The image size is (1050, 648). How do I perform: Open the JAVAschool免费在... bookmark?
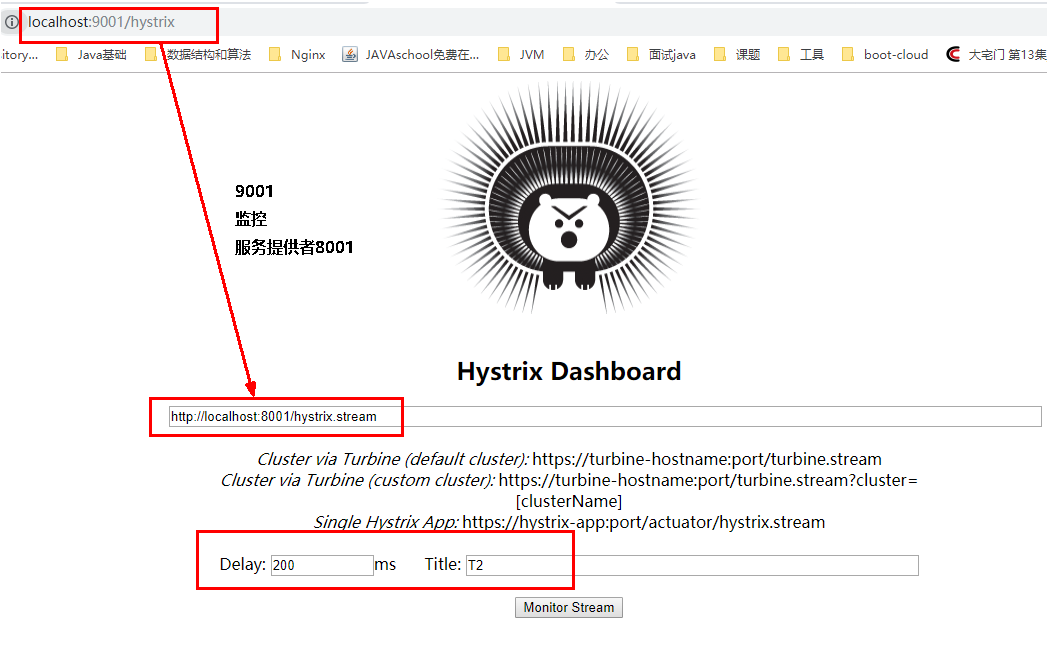[x=410, y=54]
